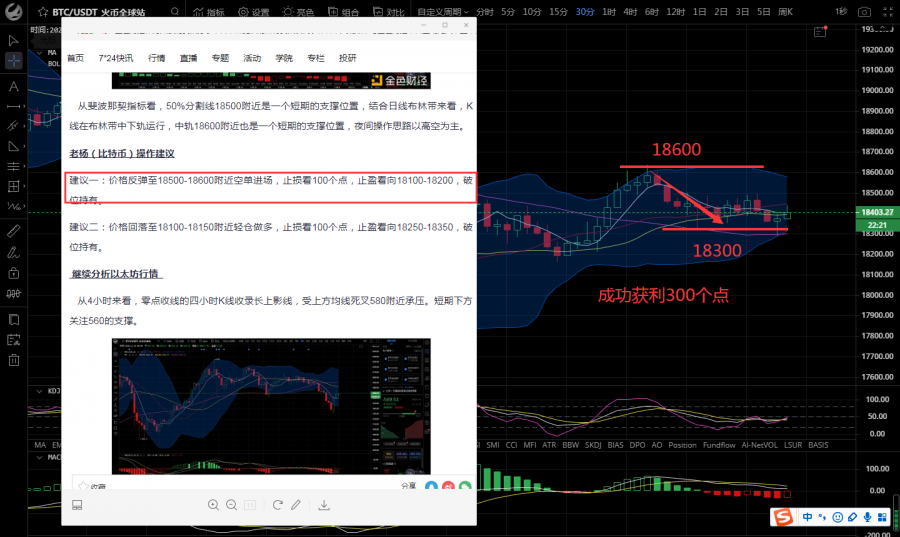Select the grid pattern tool
The width and height of the screenshot is (900, 537).
(13, 186)
